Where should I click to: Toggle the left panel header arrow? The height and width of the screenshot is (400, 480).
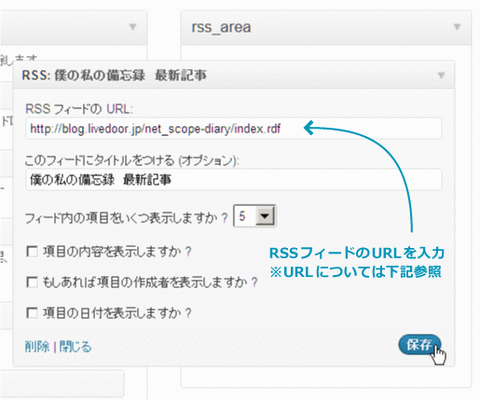pyautogui.click(x=133, y=27)
